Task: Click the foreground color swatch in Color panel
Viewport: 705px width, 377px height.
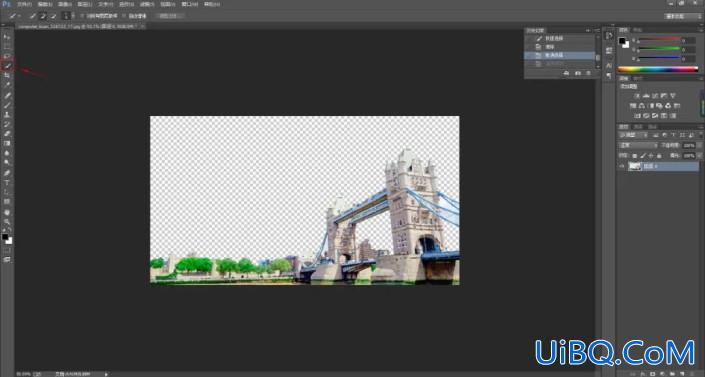Action: click(622, 41)
